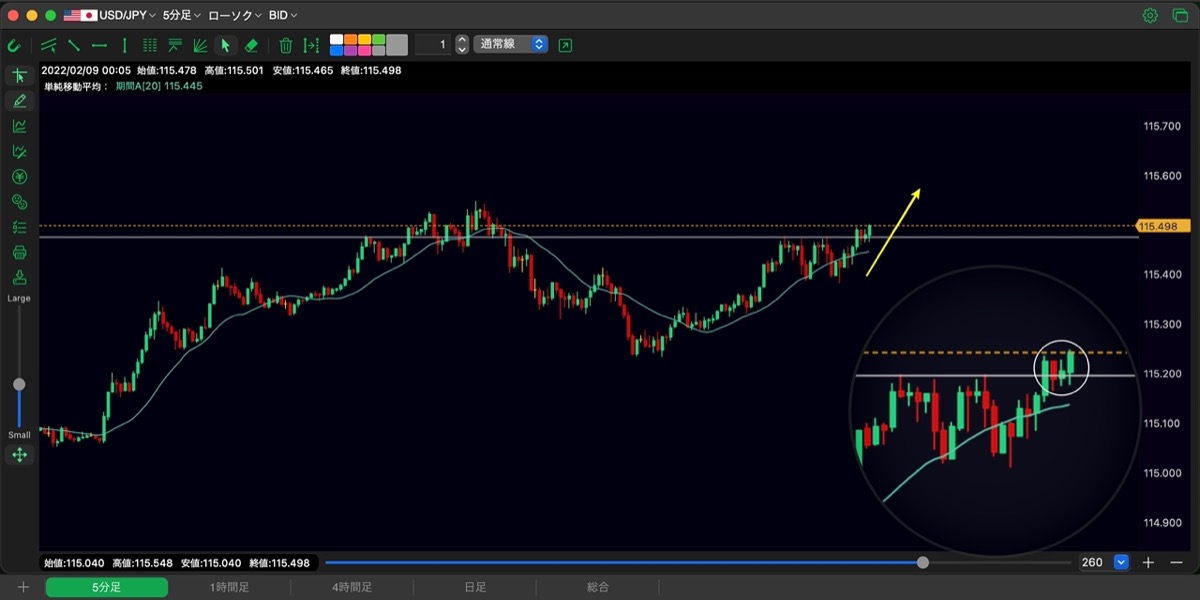Open chart in new window icon
The width and height of the screenshot is (1200, 600).
coord(565,45)
